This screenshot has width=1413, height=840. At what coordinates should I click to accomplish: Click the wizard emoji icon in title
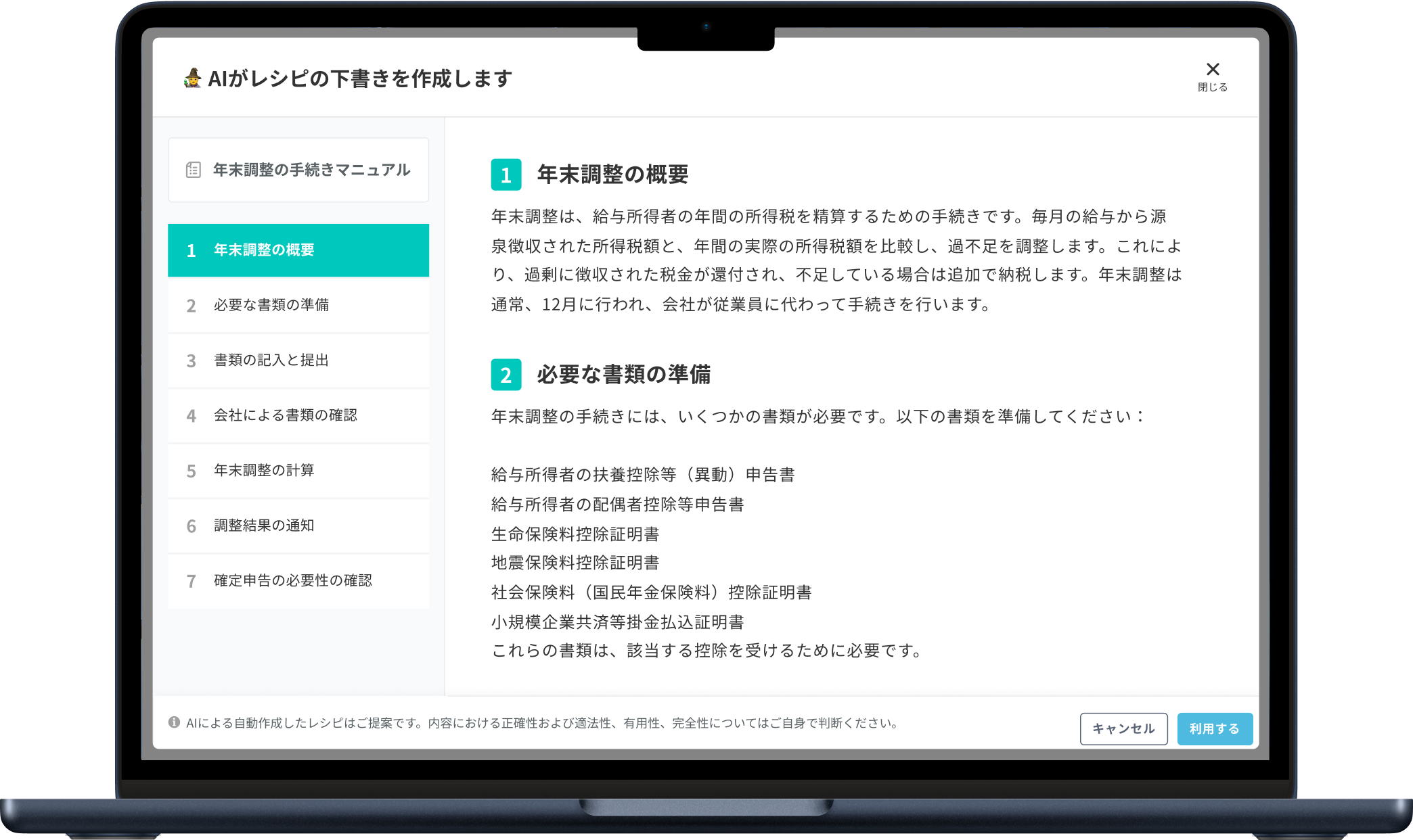[x=192, y=78]
